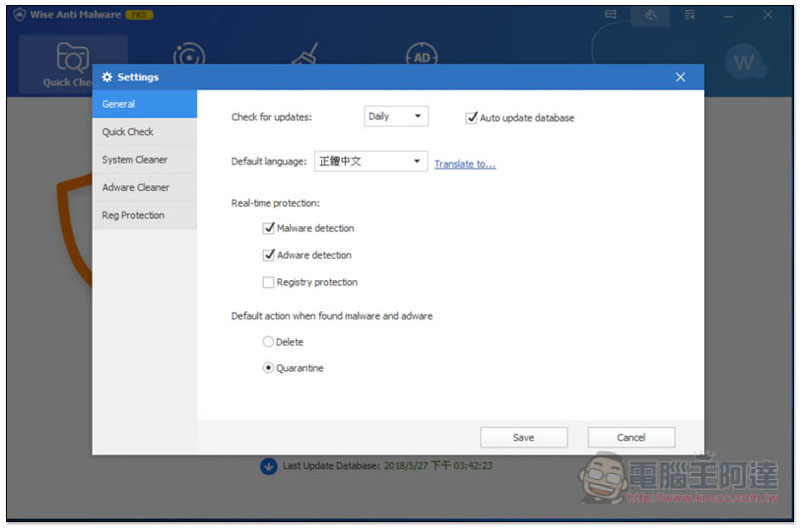This screenshot has height=528, width=800.
Task: Click the Check for updates label
Action: tap(271, 117)
